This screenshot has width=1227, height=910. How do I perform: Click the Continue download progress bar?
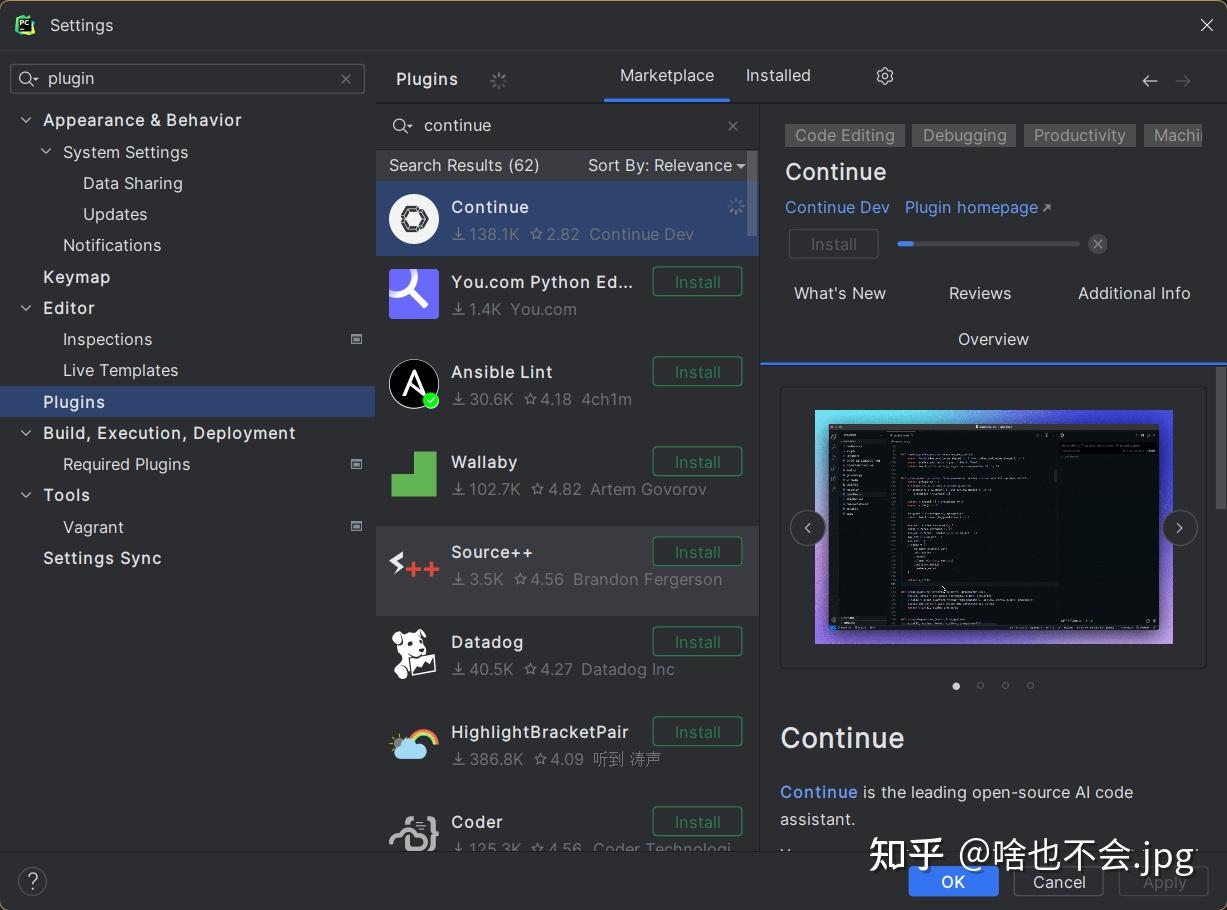coord(987,243)
